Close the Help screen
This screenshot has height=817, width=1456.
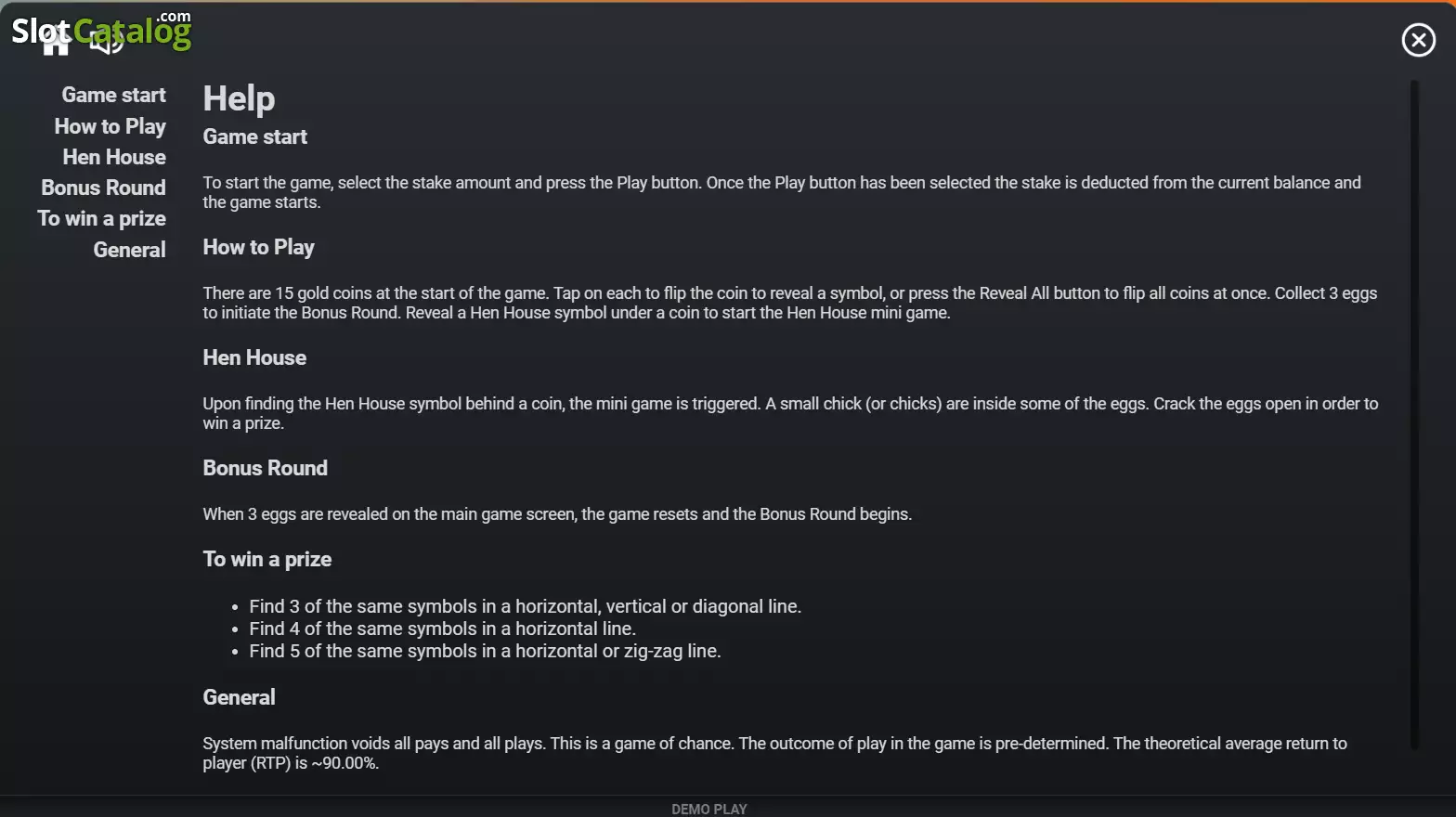pos(1418,40)
